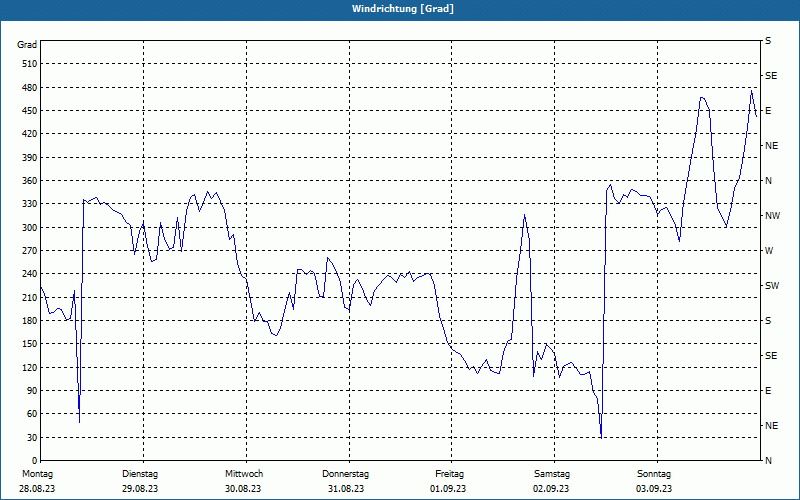Click the 330 value on the left axis
Viewport: 800px width, 500px height.
point(30,204)
